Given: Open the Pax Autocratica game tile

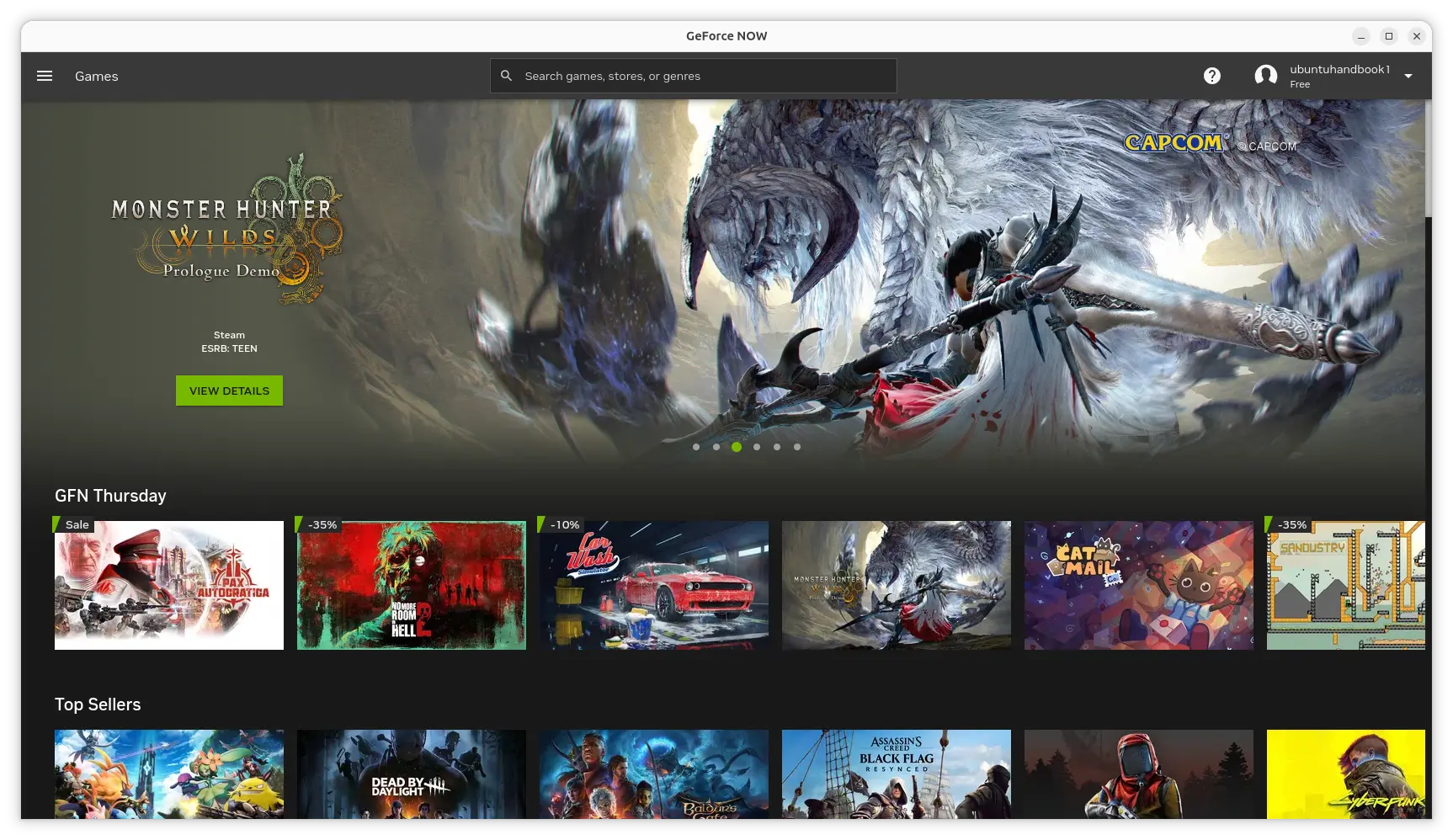Looking at the screenshot, I should point(169,585).
